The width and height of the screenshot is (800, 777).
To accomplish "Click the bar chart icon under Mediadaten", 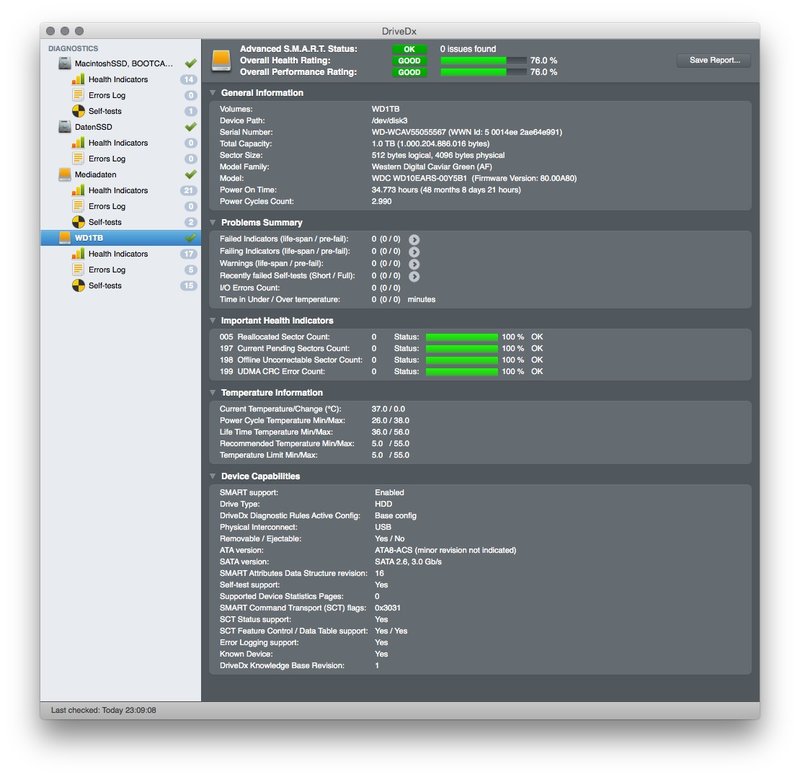I will point(78,190).
